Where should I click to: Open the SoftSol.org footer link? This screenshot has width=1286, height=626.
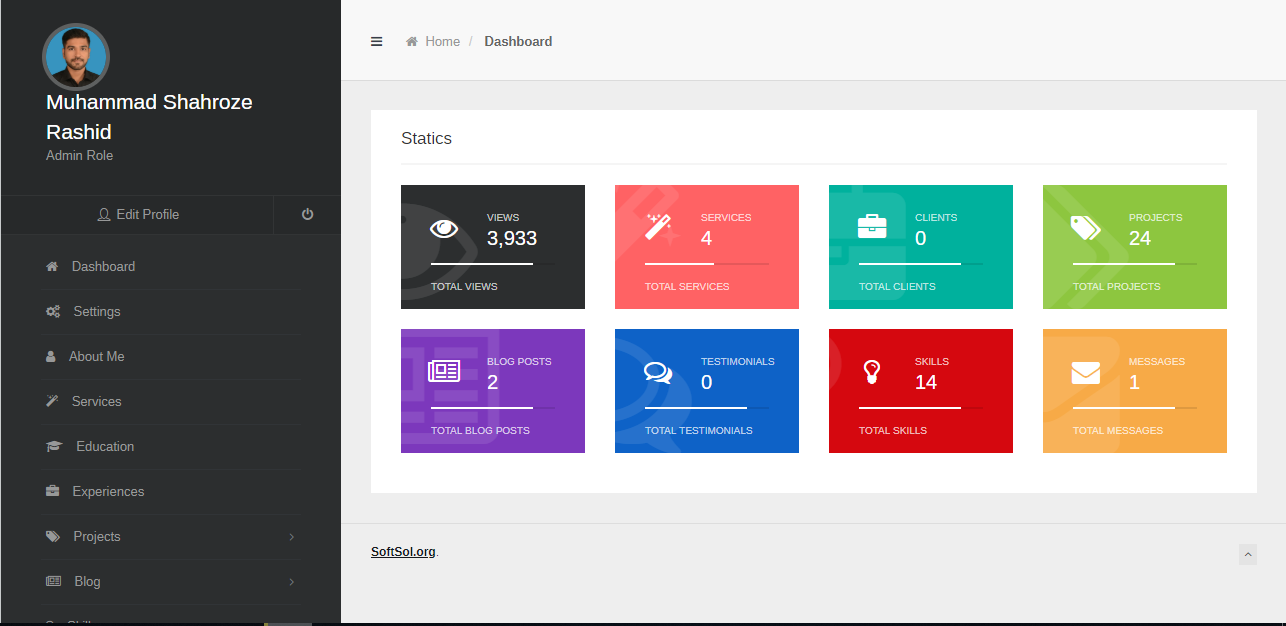coord(403,551)
